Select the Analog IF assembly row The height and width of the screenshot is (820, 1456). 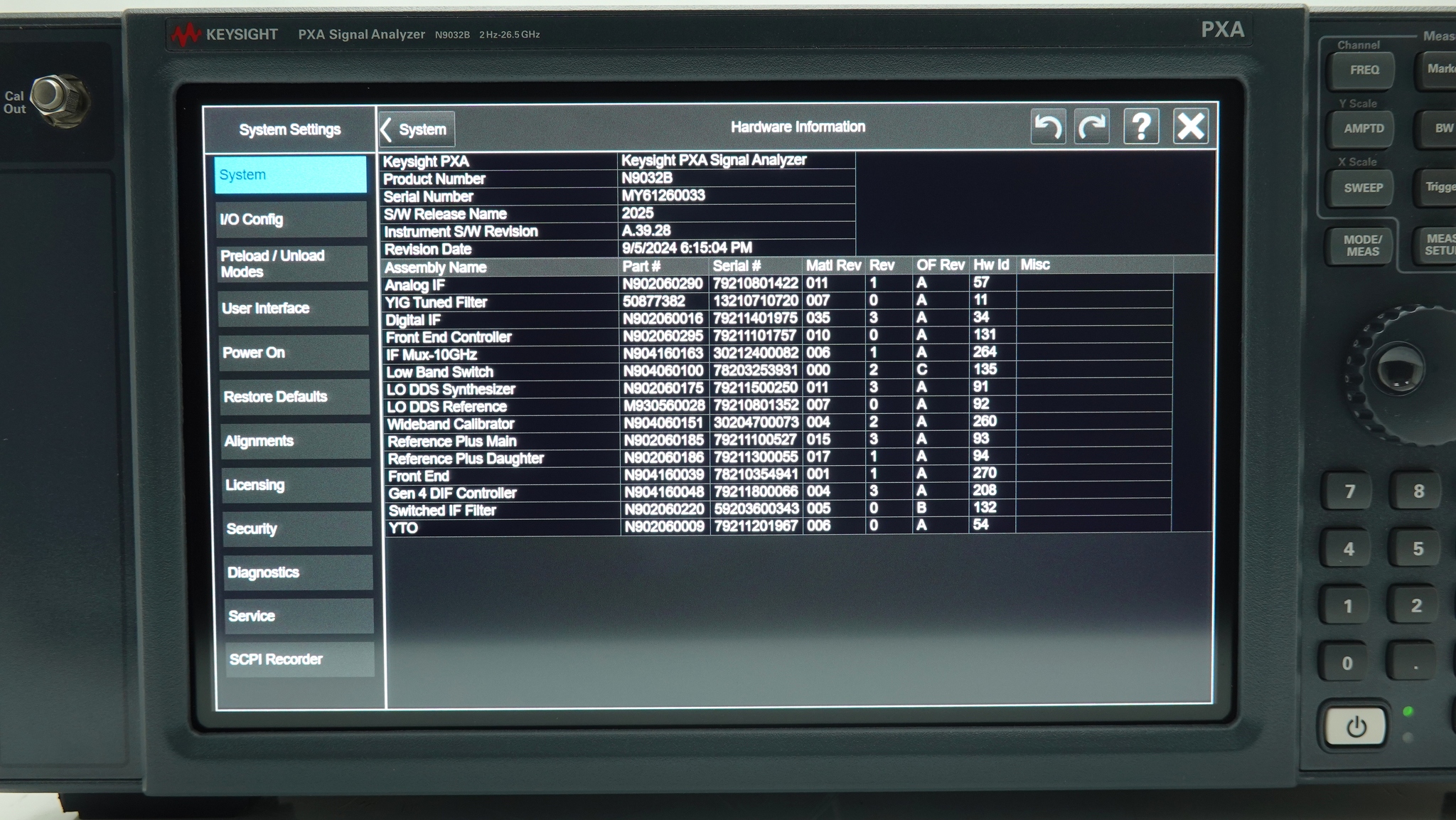point(778,284)
